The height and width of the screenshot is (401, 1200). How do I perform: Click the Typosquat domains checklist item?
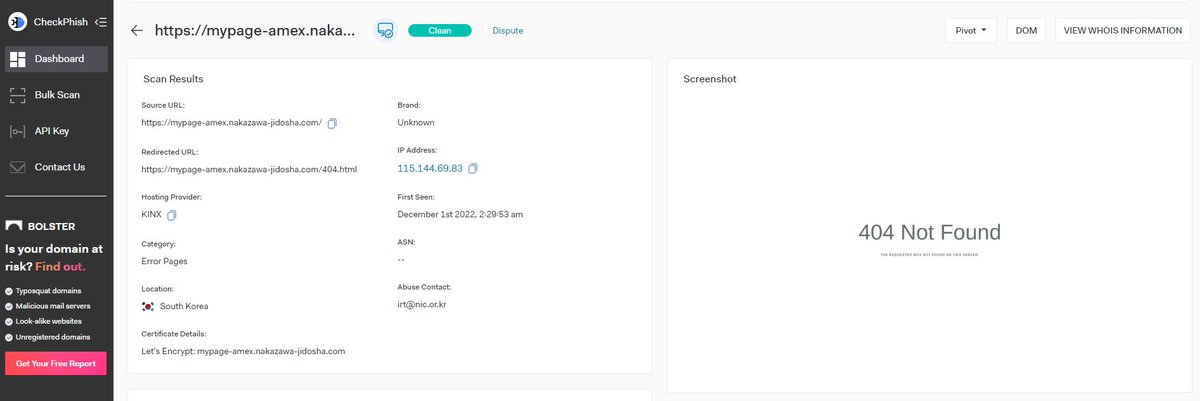coord(51,291)
